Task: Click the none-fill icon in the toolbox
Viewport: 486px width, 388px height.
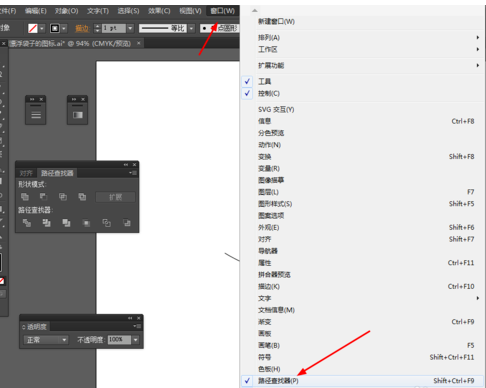Action: (x=2, y=281)
